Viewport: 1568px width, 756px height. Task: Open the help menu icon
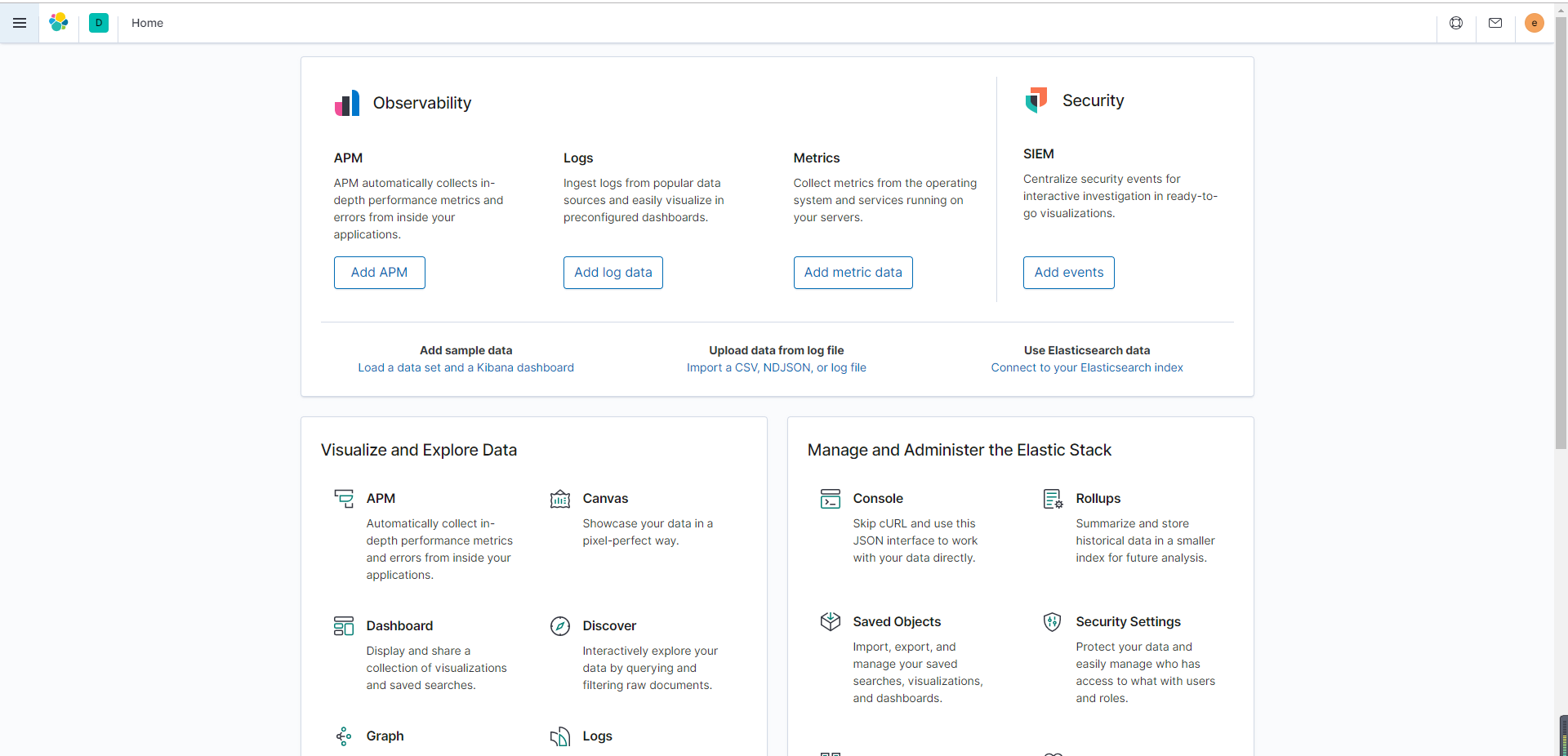(x=1456, y=23)
